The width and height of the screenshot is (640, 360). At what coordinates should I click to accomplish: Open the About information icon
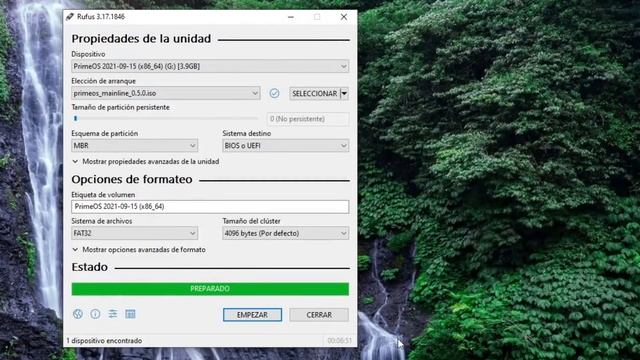[95, 314]
